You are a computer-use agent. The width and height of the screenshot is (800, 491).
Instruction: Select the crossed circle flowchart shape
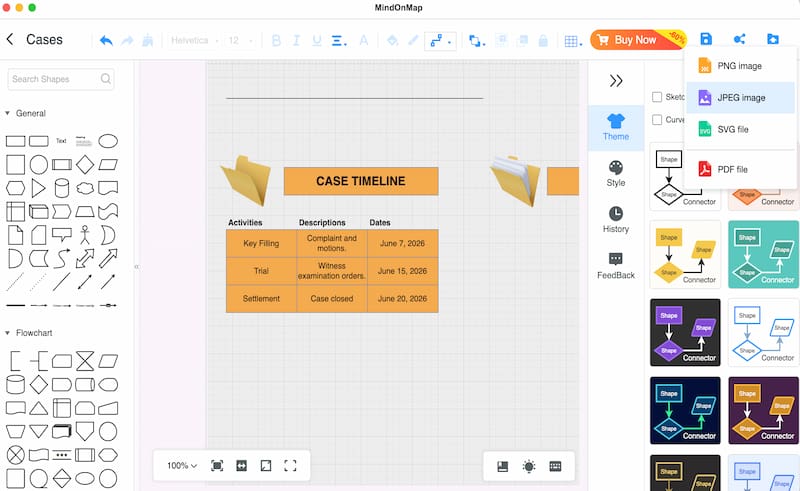click(15, 454)
